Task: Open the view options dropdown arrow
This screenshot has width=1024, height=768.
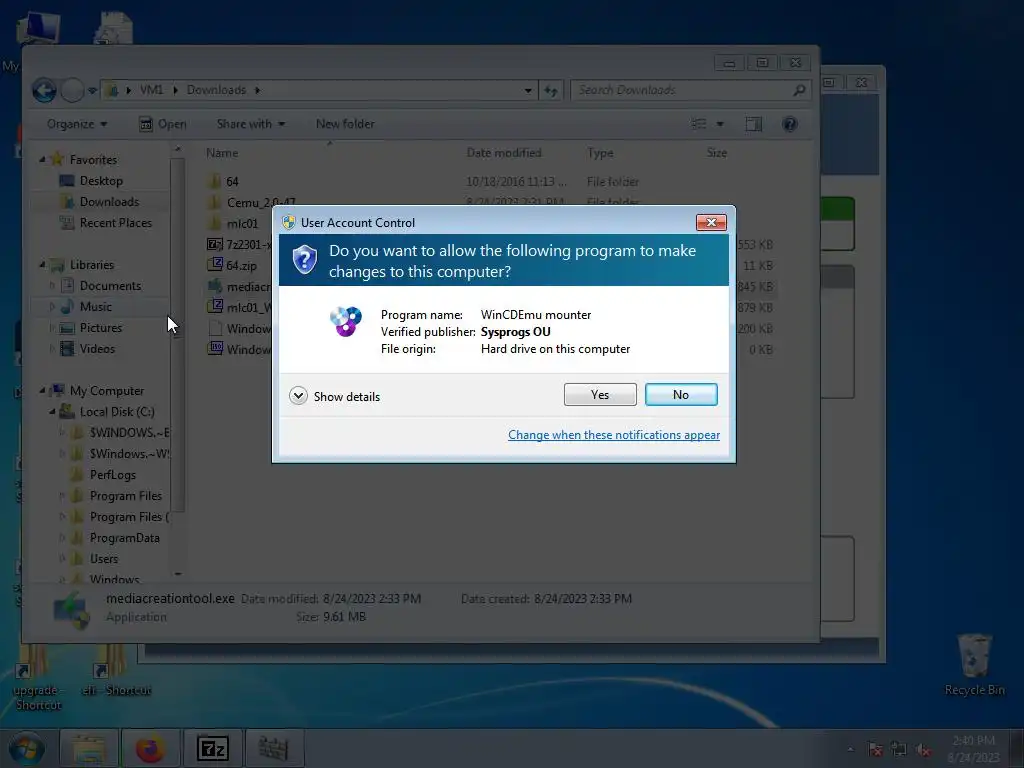Action: click(x=720, y=124)
